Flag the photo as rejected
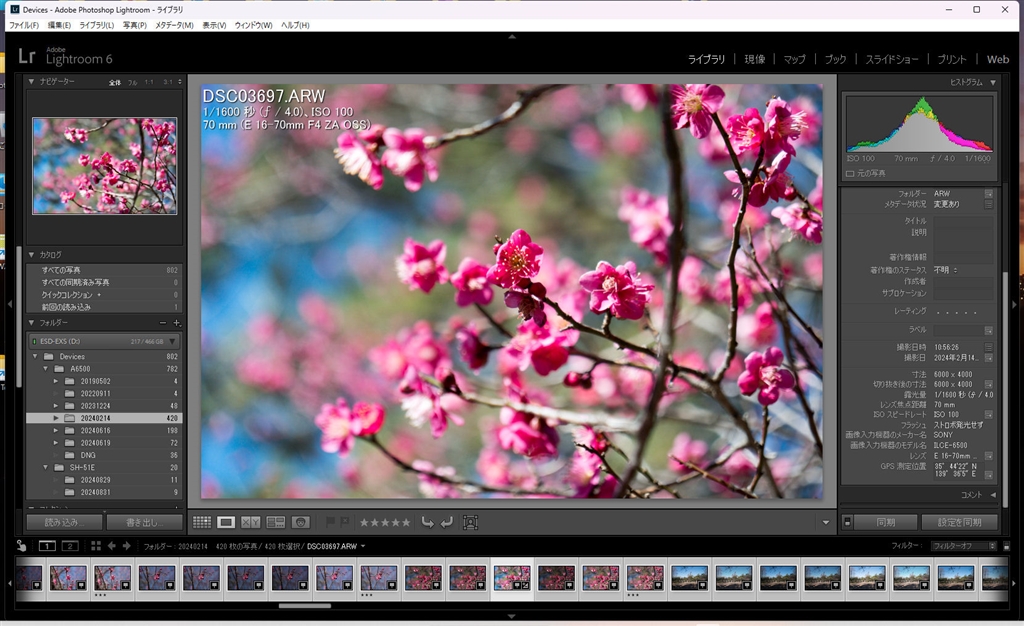1024x626 pixels. (x=343, y=521)
